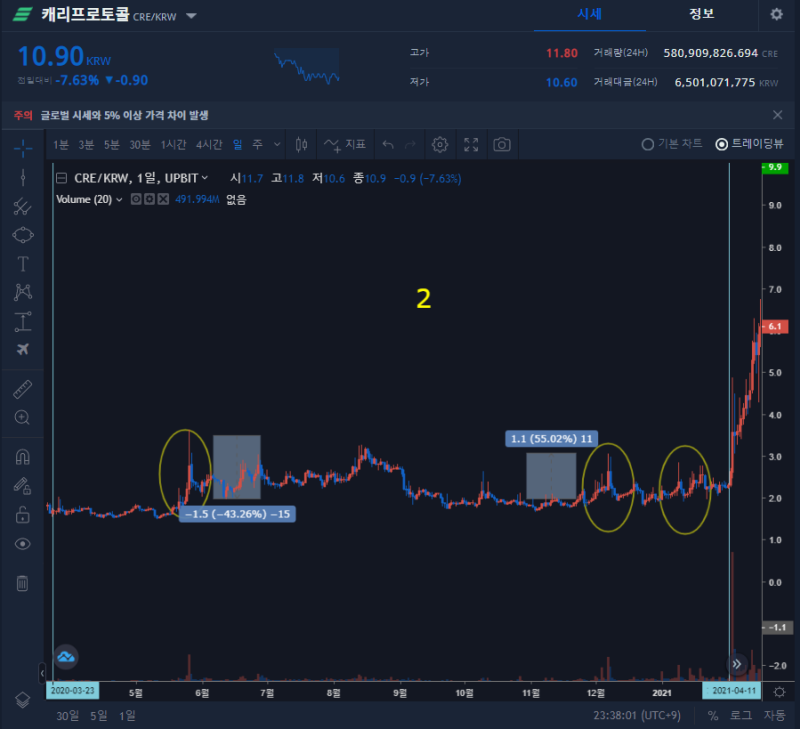
Task: Select the 1분 timeframe
Action: [61, 145]
